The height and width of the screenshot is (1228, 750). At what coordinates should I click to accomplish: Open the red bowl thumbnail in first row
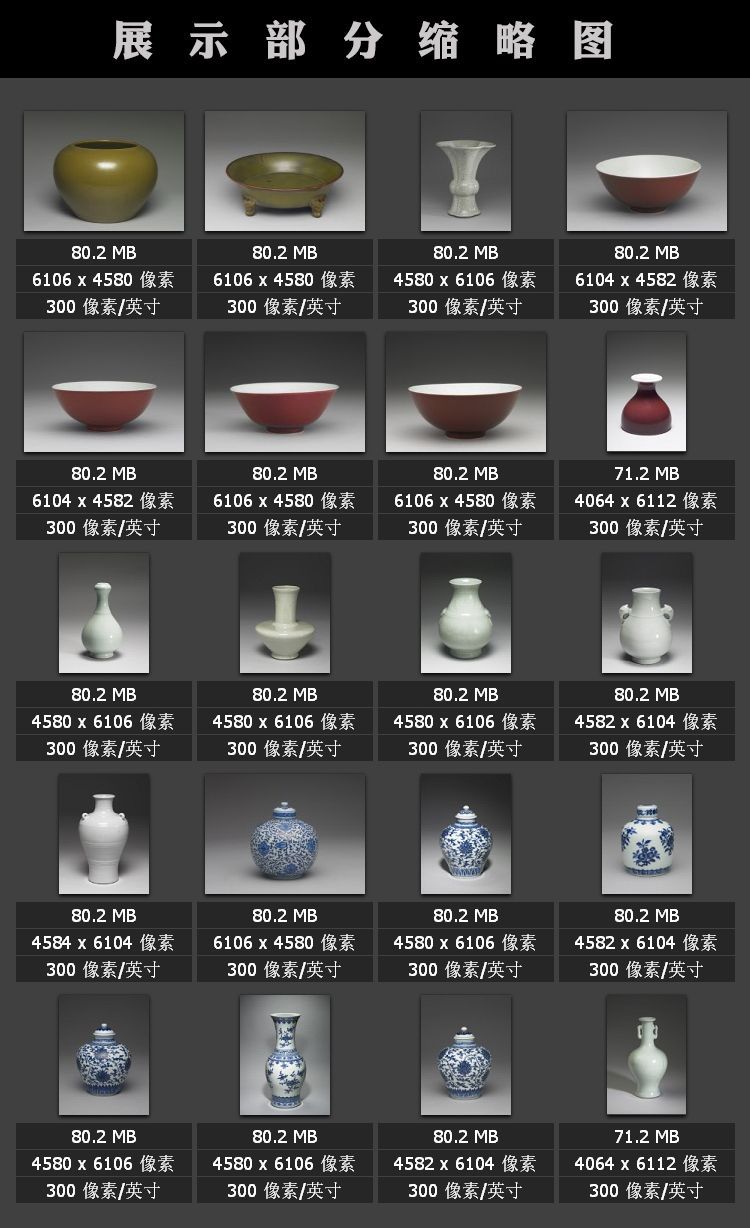point(646,171)
